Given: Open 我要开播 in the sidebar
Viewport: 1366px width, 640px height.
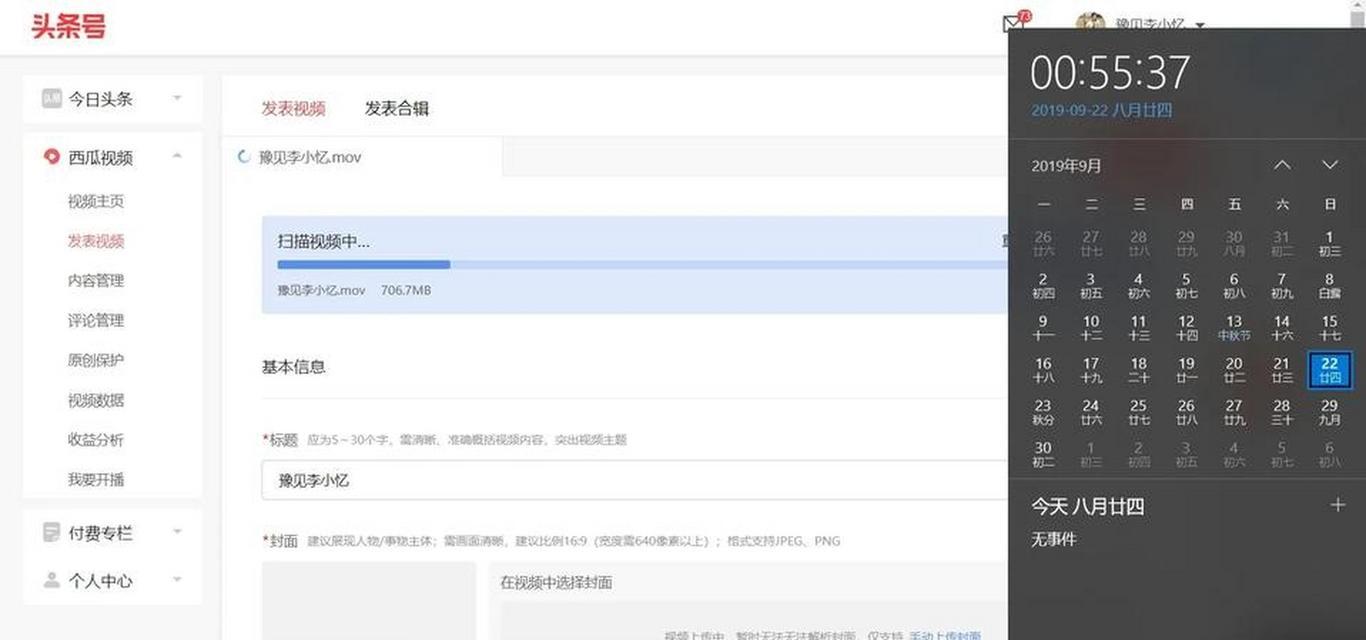Looking at the screenshot, I should point(96,480).
